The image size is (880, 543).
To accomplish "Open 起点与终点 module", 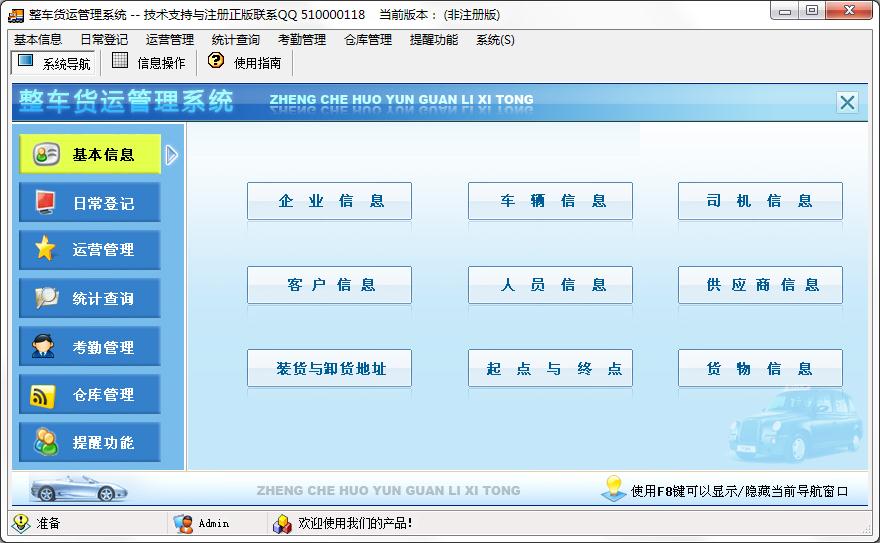I will coord(551,369).
